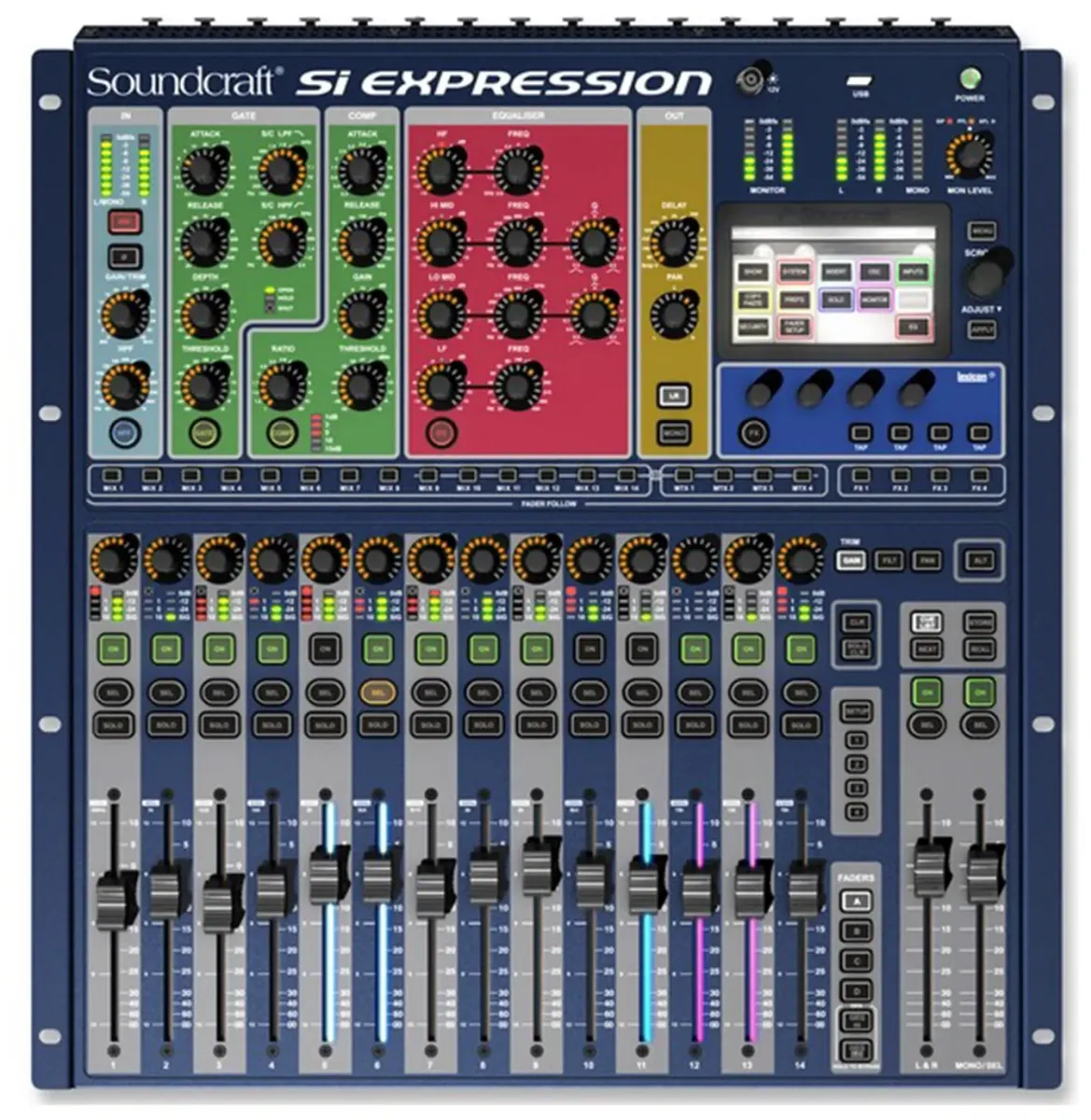The width and height of the screenshot is (1091, 1120).
Task: Tap FADER SETUP on the touchscreen
Action: (x=794, y=328)
